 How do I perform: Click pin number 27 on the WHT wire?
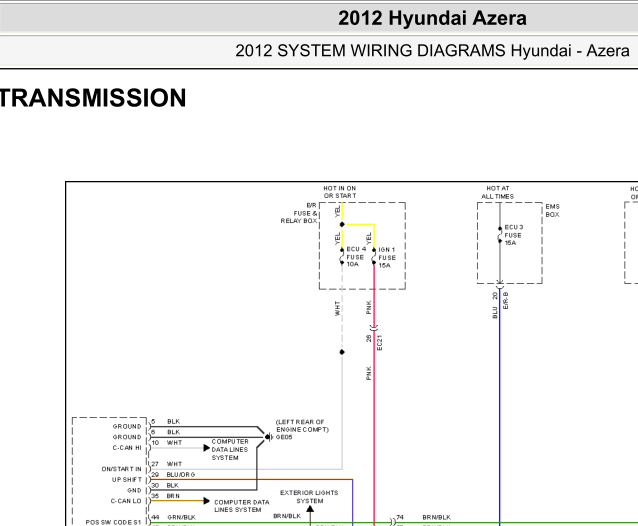click(x=155, y=464)
